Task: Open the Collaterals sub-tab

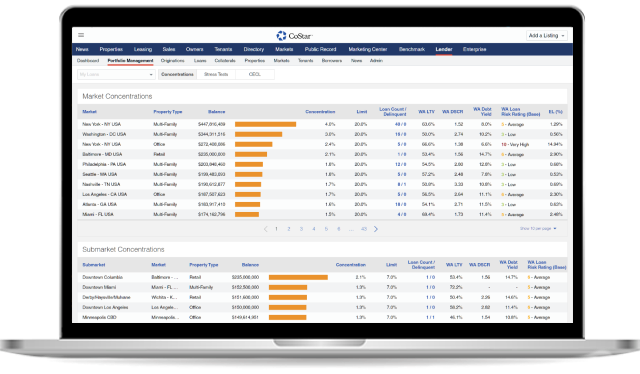Action: click(225, 60)
